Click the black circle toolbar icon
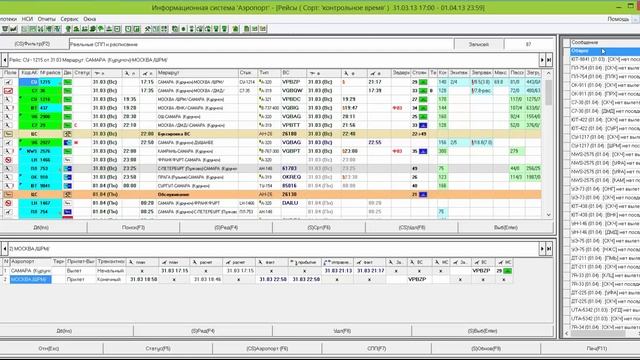Screen dimensions: 640x360 (x=183, y=29)
